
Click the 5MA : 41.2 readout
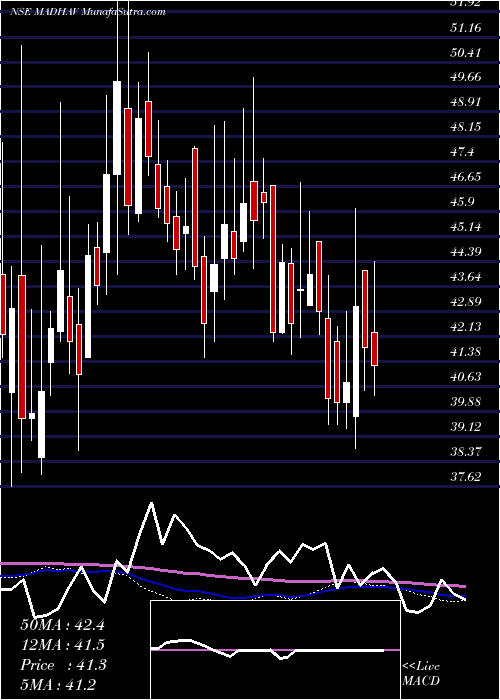58,685
